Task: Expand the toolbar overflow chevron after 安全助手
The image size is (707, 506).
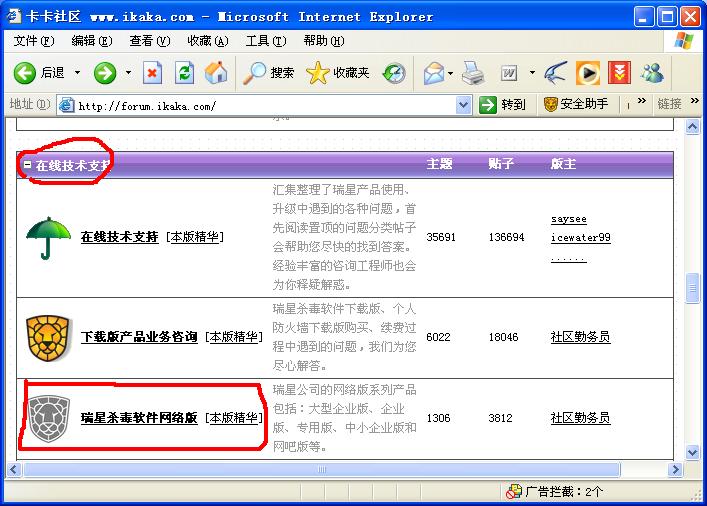Action: point(642,101)
